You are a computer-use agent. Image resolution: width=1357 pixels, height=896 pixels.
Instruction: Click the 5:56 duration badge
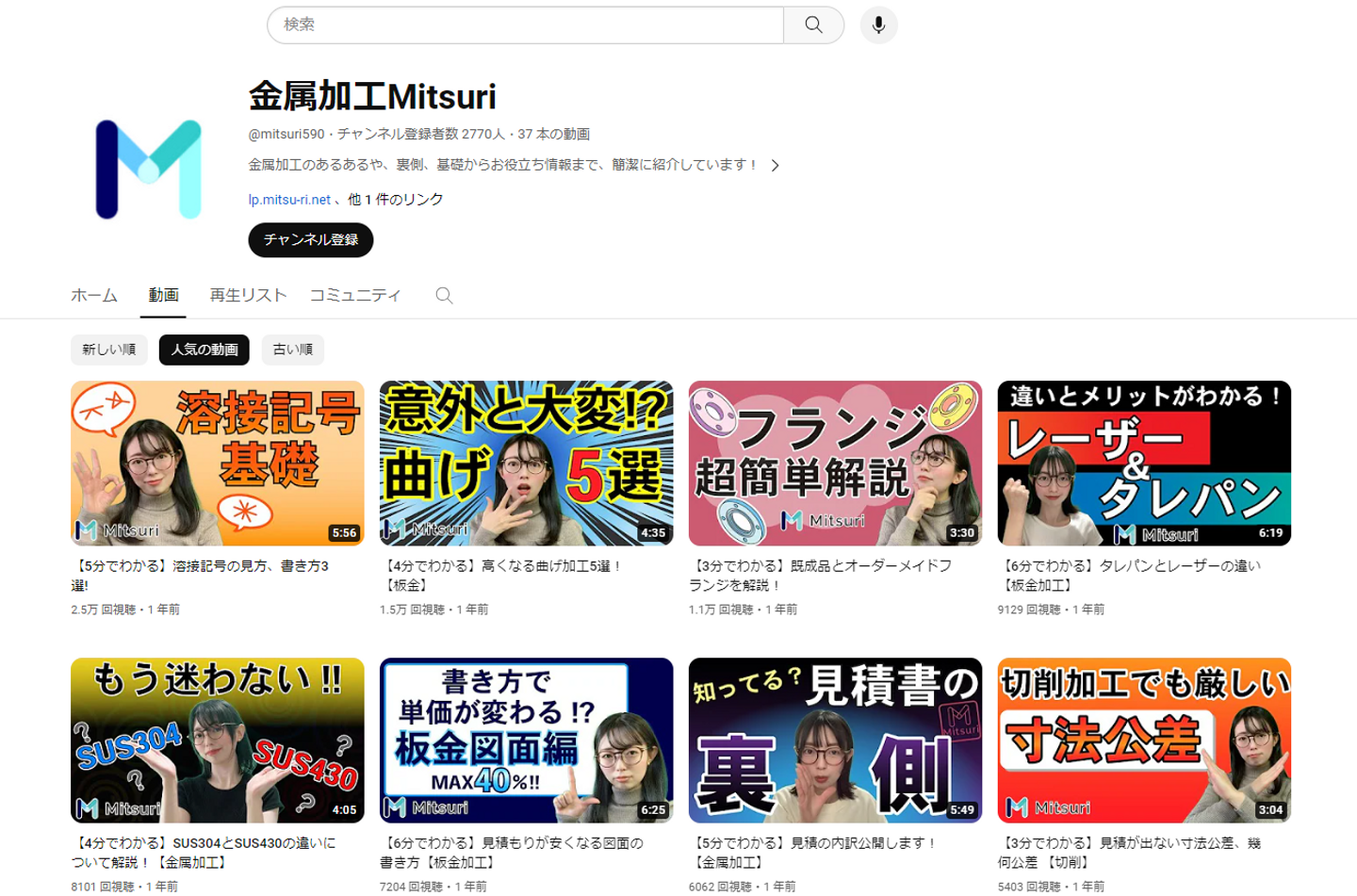(x=344, y=533)
